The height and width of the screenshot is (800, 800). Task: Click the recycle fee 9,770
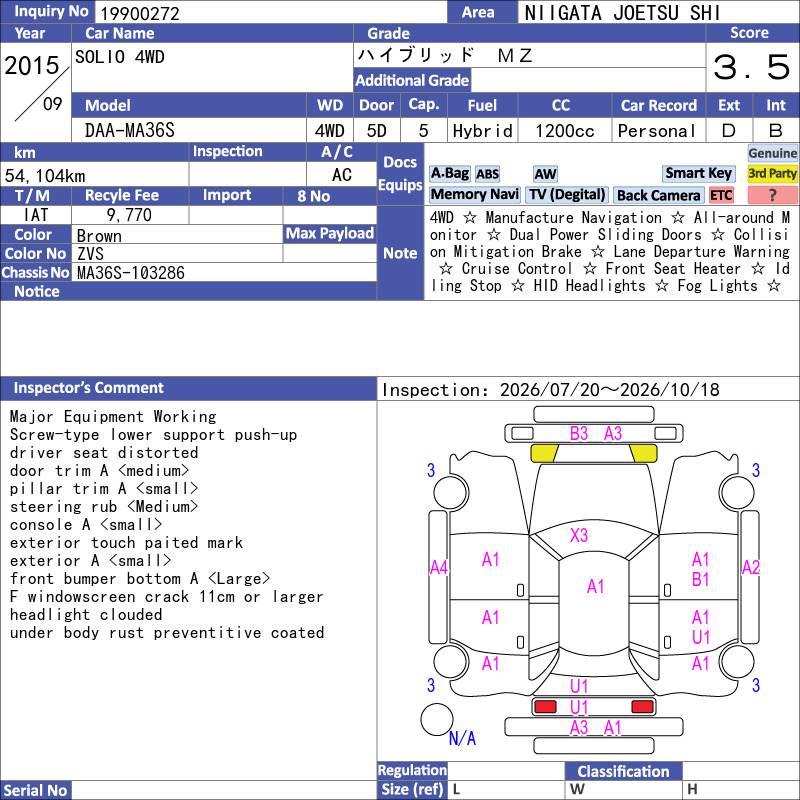129,215
